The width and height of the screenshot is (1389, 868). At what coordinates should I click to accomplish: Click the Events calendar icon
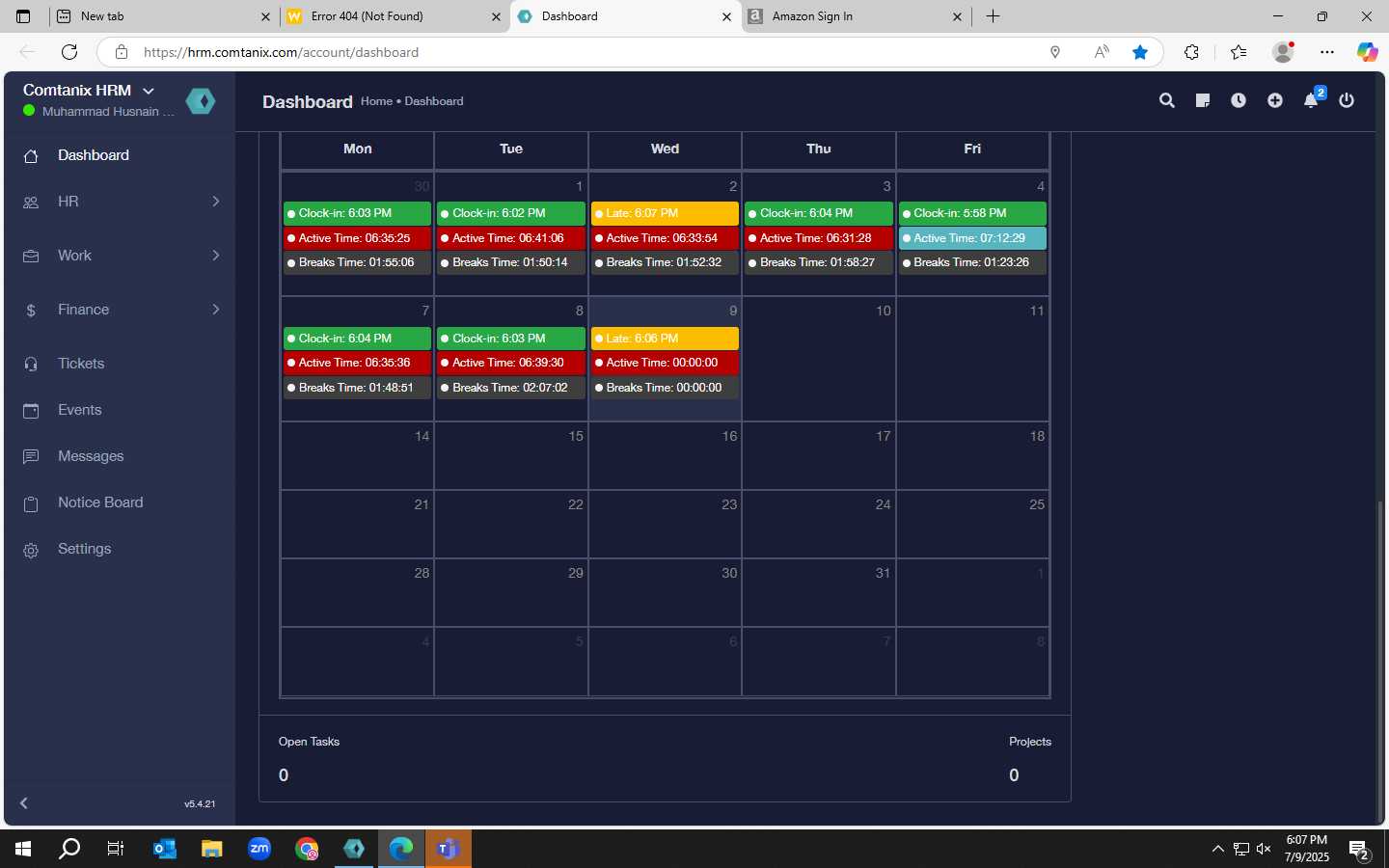point(31,410)
